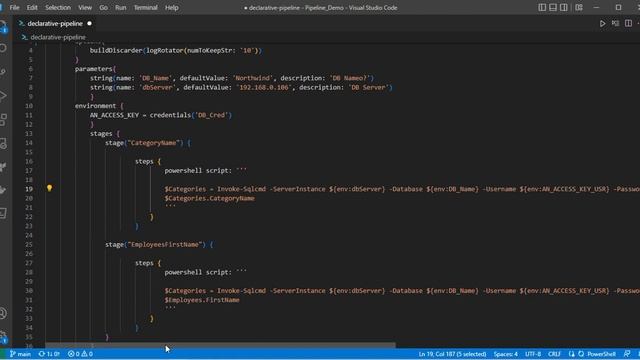Click the 'parameters' keyword on line 6
Screen dimensions: 640x360
(93, 69)
